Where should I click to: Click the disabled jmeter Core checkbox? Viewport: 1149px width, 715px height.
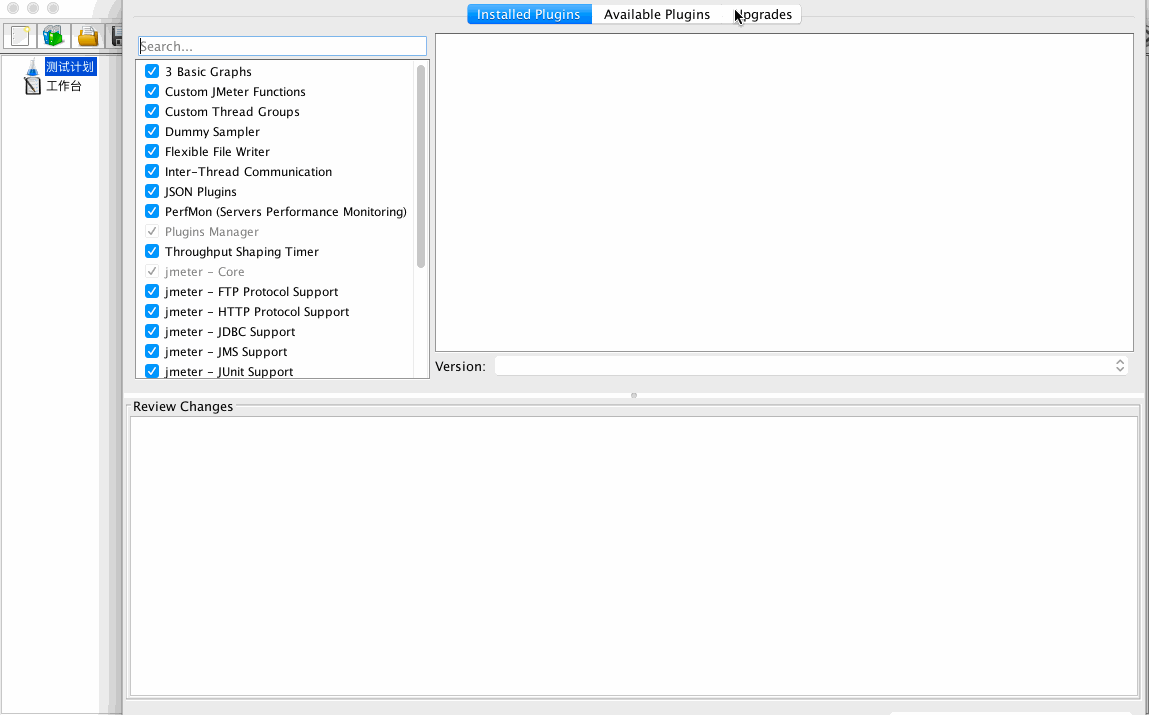[152, 271]
